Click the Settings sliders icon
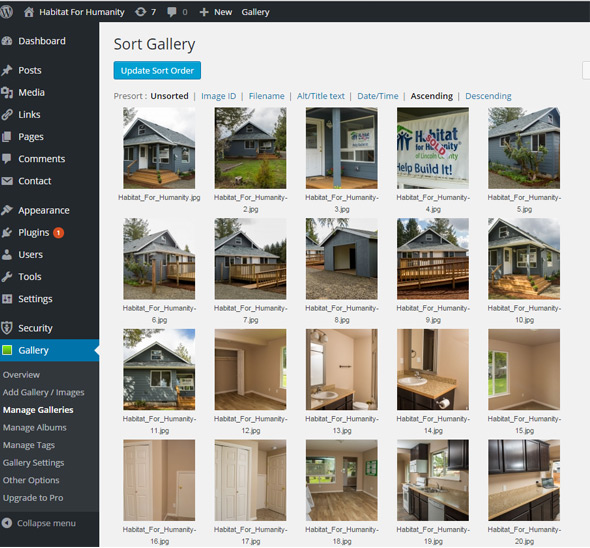The image size is (590, 548). tap(7, 299)
